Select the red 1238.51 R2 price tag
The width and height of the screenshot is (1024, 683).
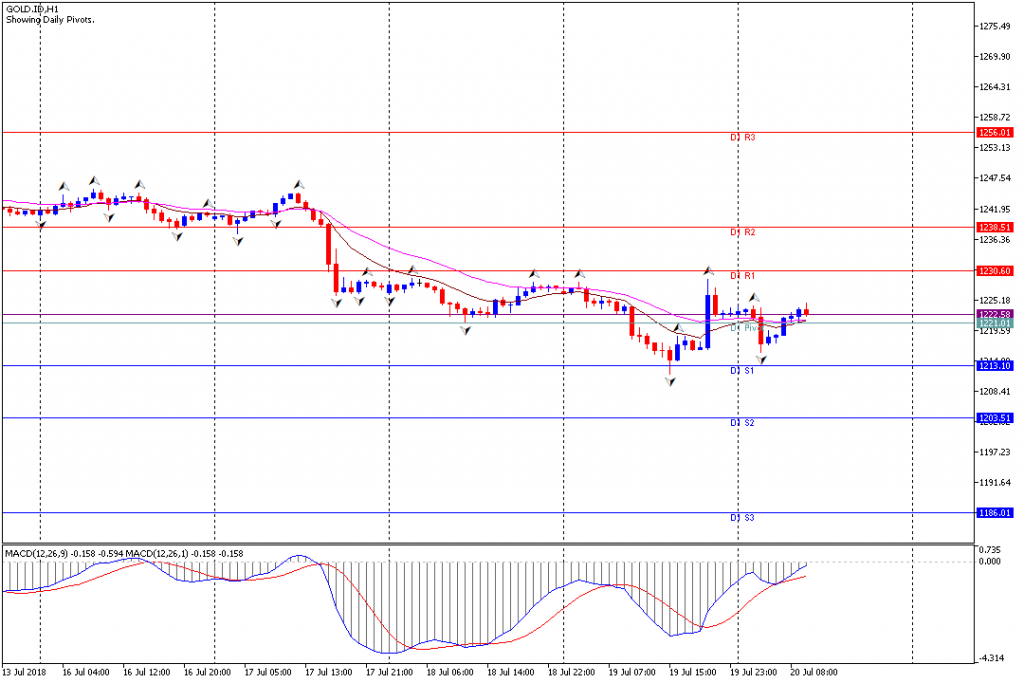point(995,227)
